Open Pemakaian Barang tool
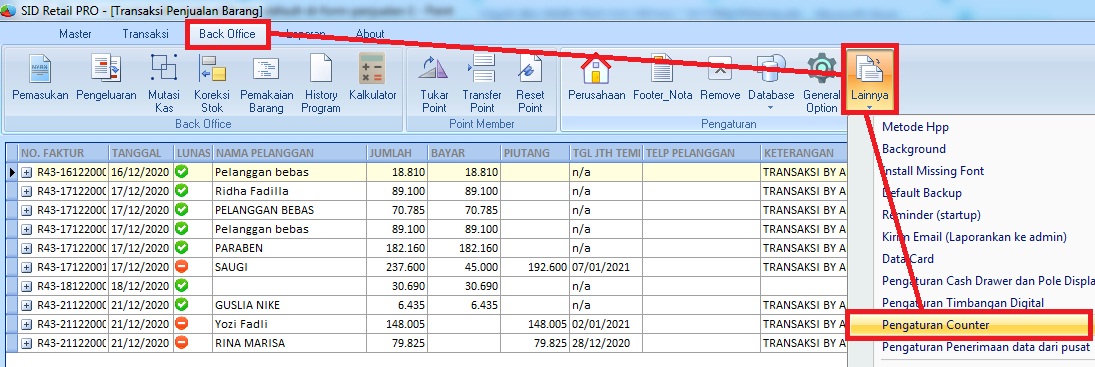1095x367 pixels. pyautogui.click(x=266, y=84)
